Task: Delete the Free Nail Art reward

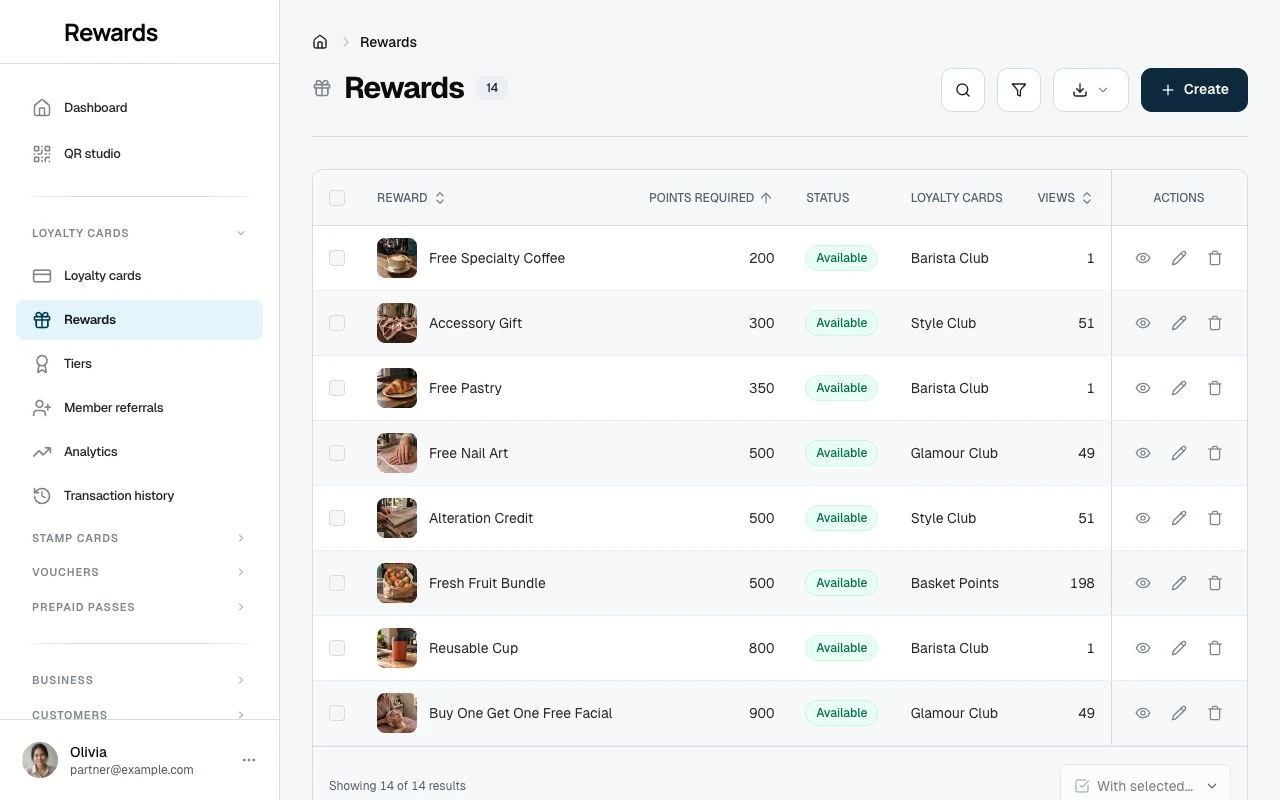Action: coord(1215,453)
